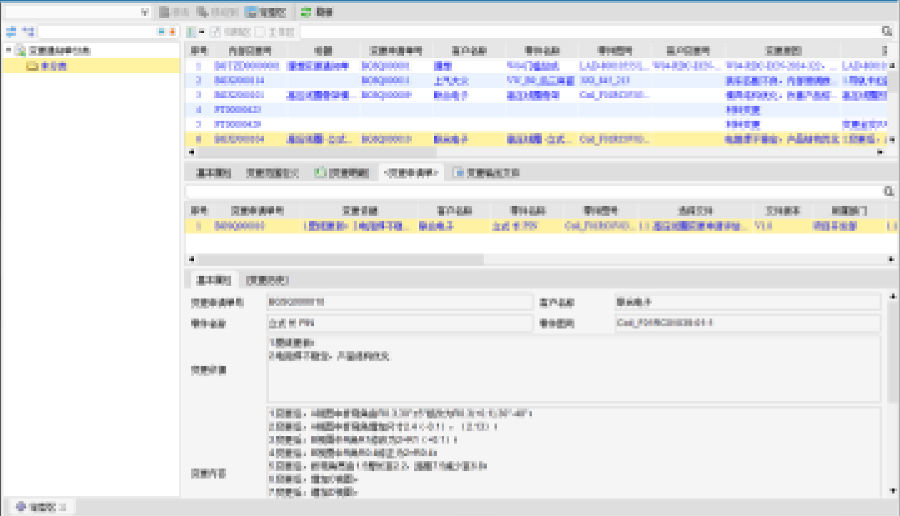Screen dimensions: 900x516
Task: Click the highlighted view button left of Refresh
Action: point(264,12)
